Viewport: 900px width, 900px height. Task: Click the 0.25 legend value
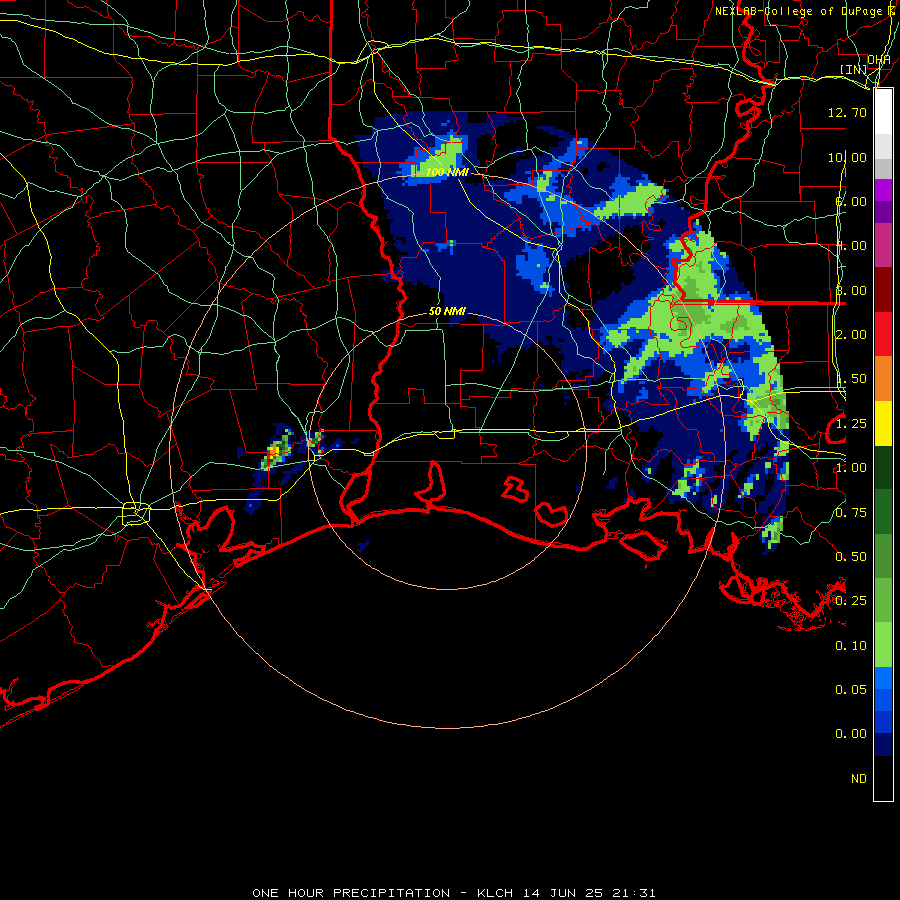[851, 601]
